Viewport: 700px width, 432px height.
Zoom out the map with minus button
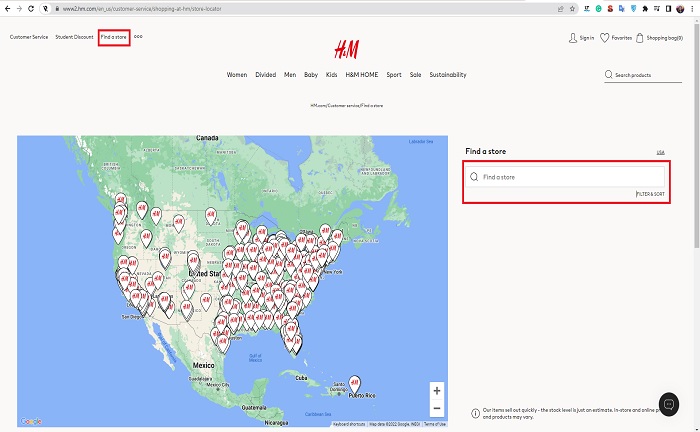click(x=437, y=408)
